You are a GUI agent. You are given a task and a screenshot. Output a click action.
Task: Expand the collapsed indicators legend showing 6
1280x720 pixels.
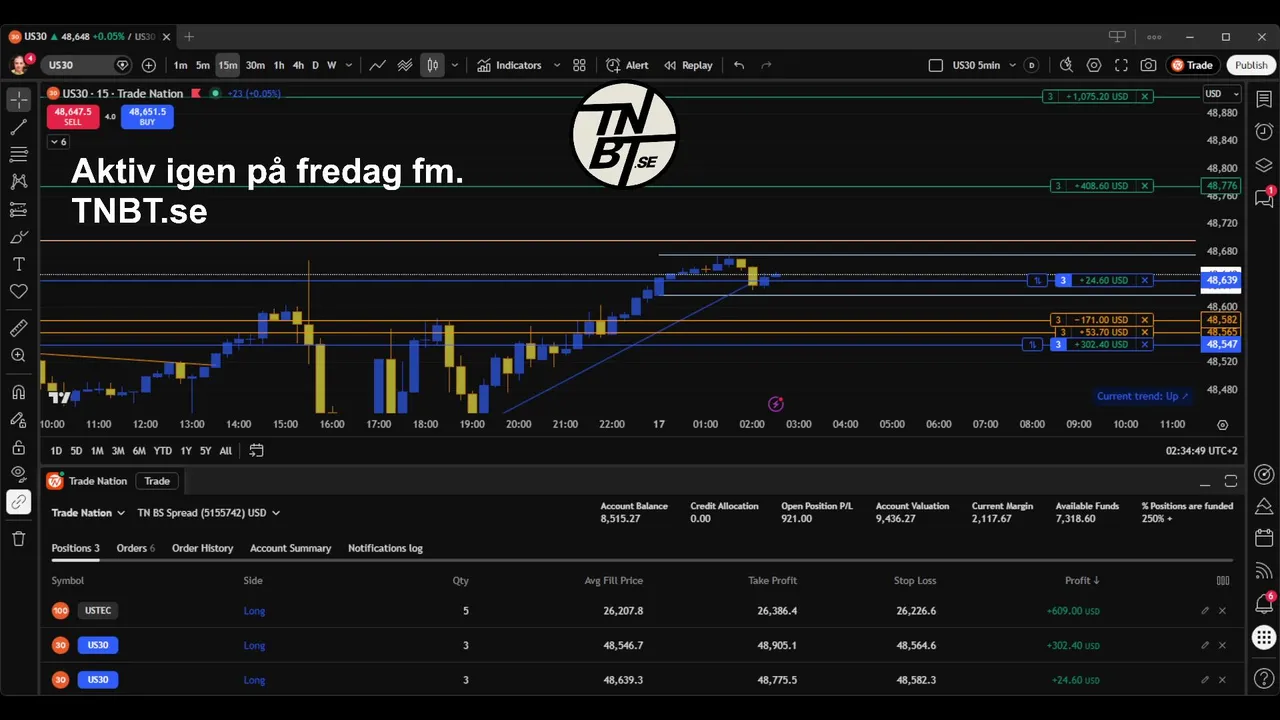coord(57,142)
